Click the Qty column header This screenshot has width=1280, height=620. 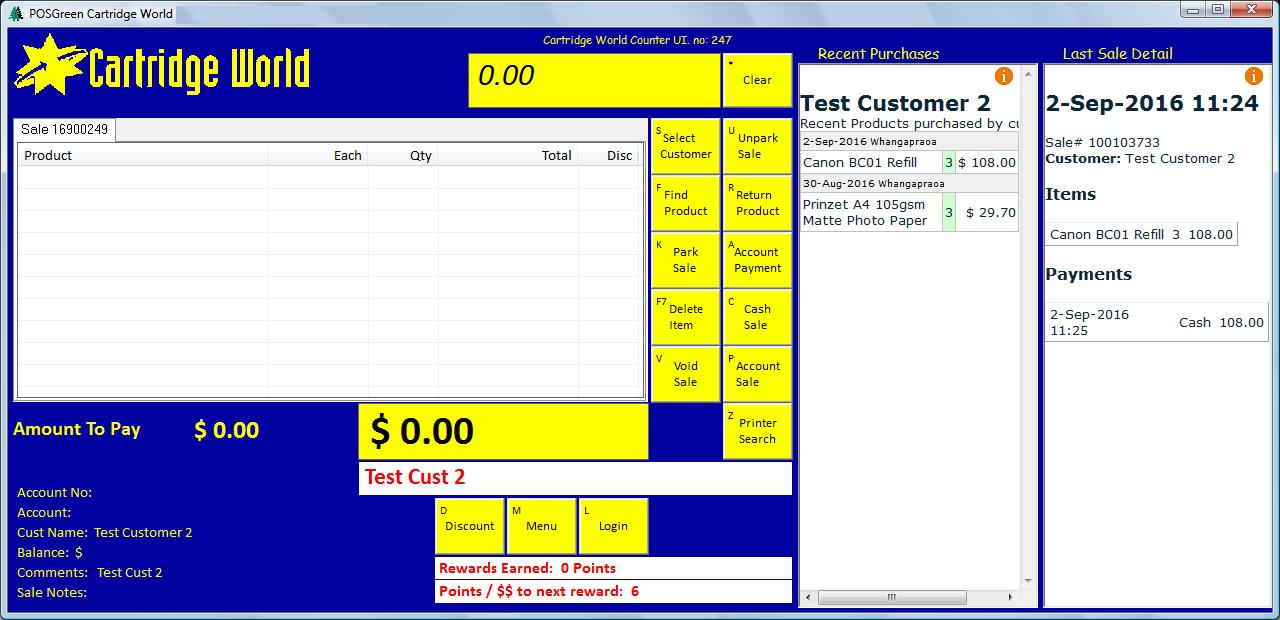tap(403, 155)
